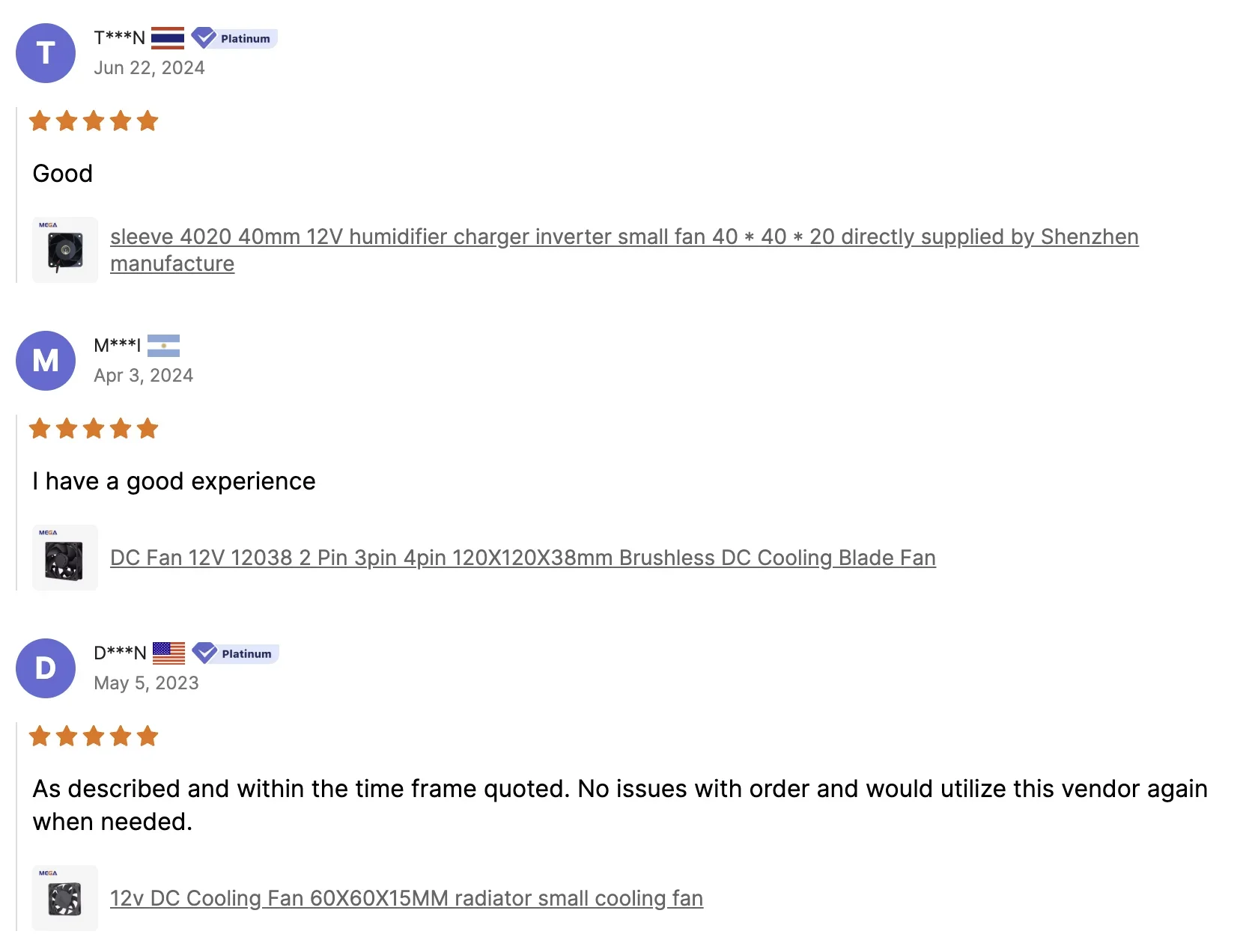The width and height of the screenshot is (1246, 952).
Task: Open the 4020 40mm humidifier fan thumbnail
Action: 65,250
